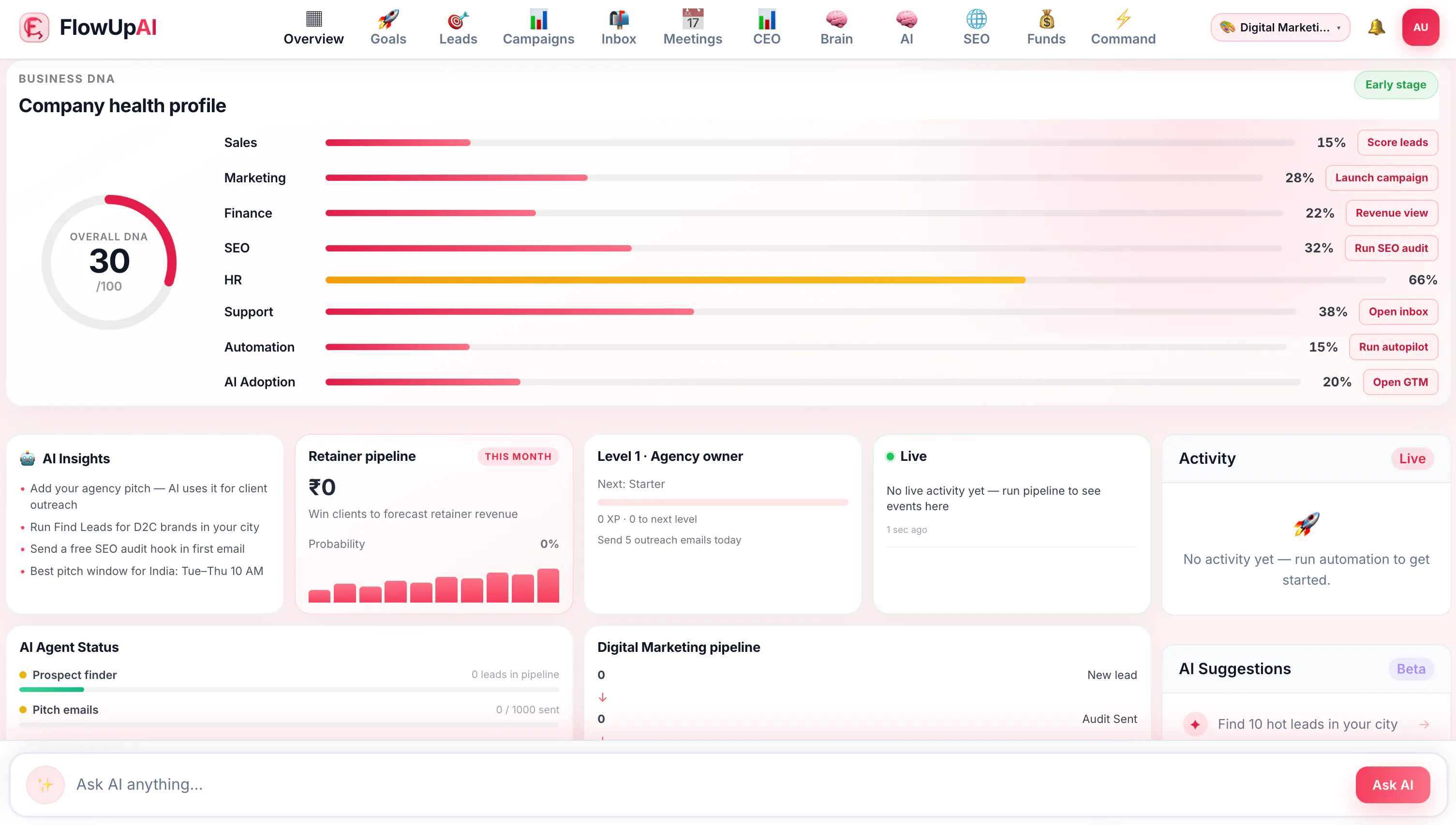The image size is (1456, 825).
Task: Open Inbox via the mailbox icon
Action: (x=618, y=19)
